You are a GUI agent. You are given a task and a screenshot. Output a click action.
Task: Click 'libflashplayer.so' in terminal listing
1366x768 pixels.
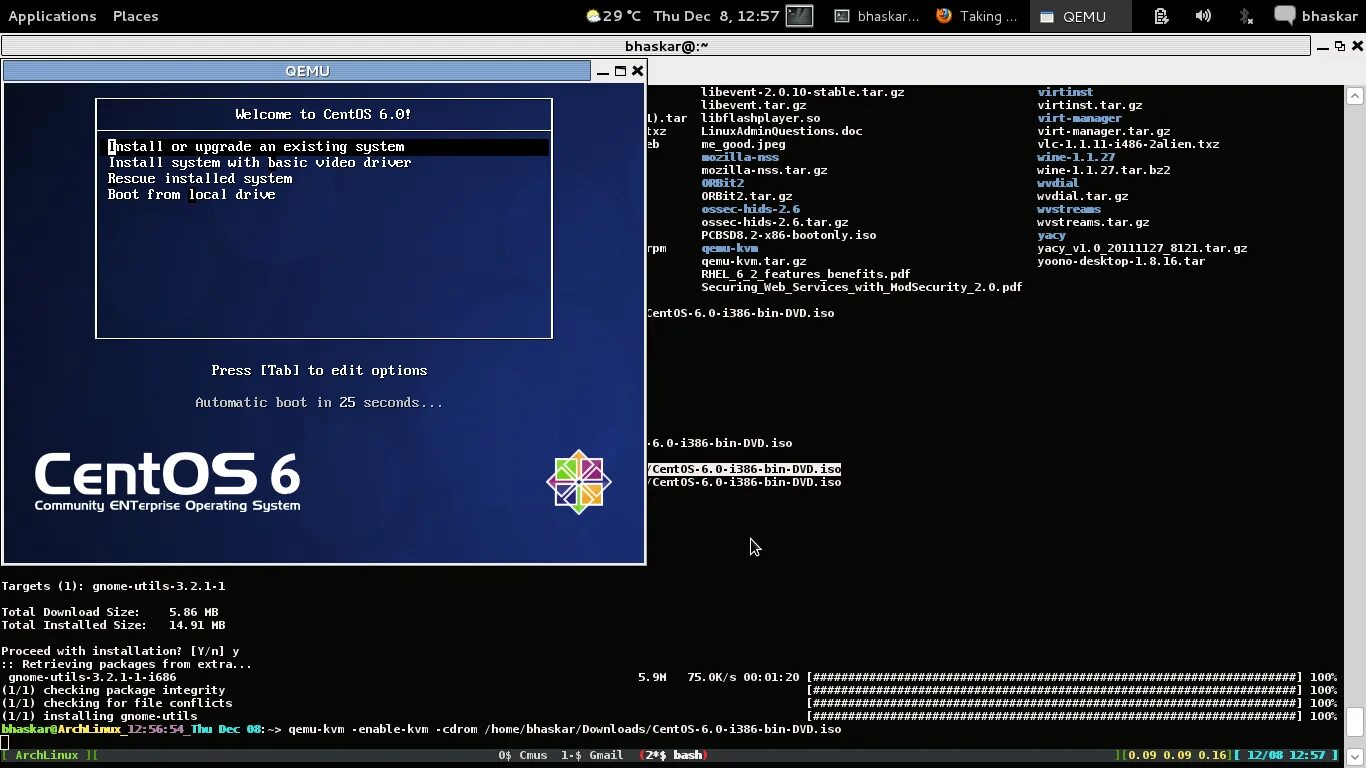pyautogui.click(x=760, y=118)
